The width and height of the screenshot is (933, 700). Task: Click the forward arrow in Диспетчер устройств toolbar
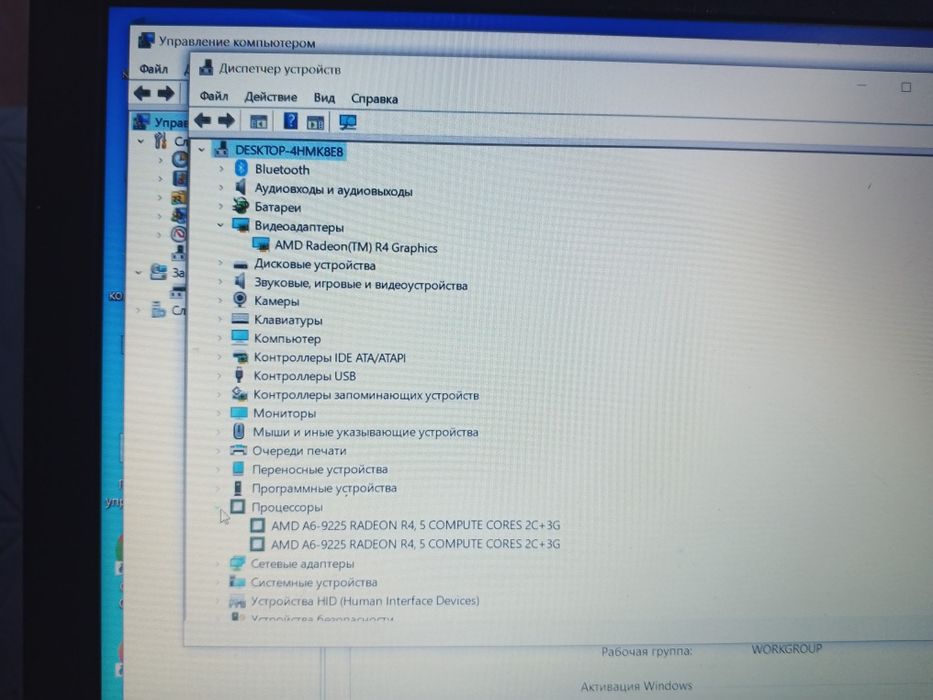click(226, 121)
